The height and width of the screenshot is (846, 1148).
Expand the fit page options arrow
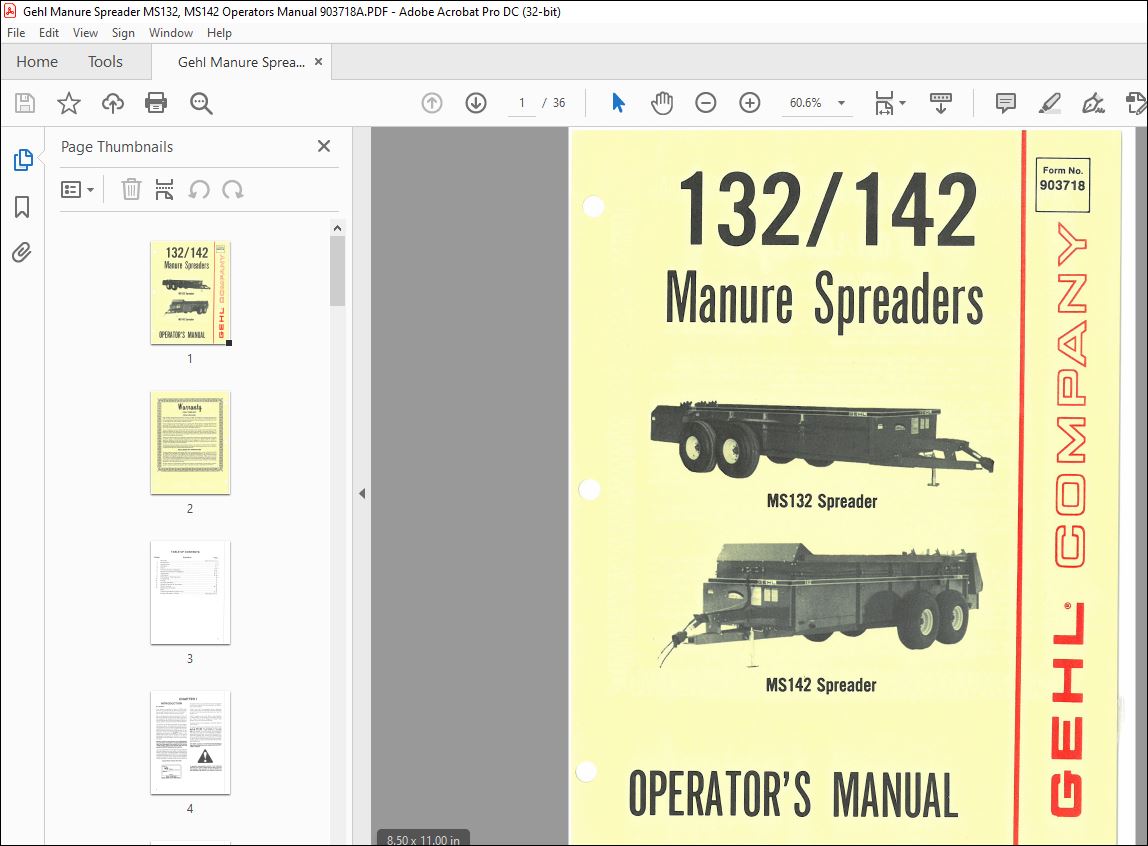point(902,103)
